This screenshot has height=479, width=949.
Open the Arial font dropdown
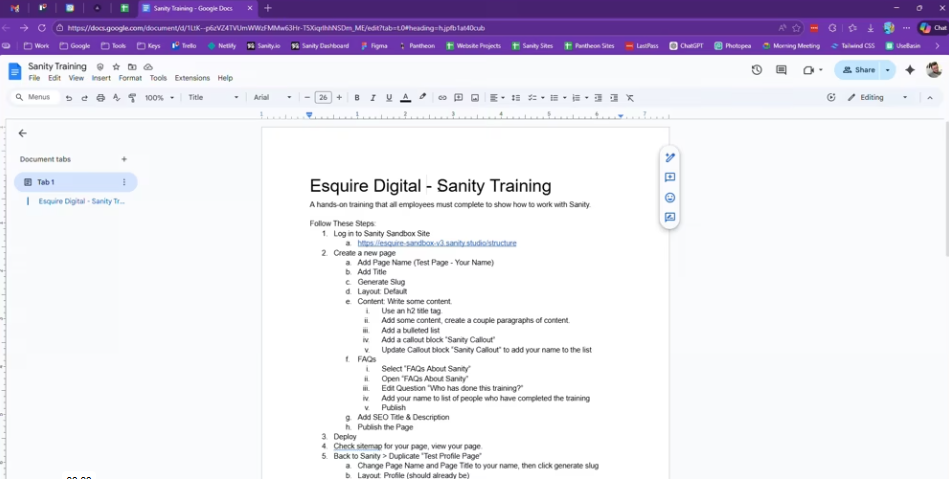(x=272, y=97)
